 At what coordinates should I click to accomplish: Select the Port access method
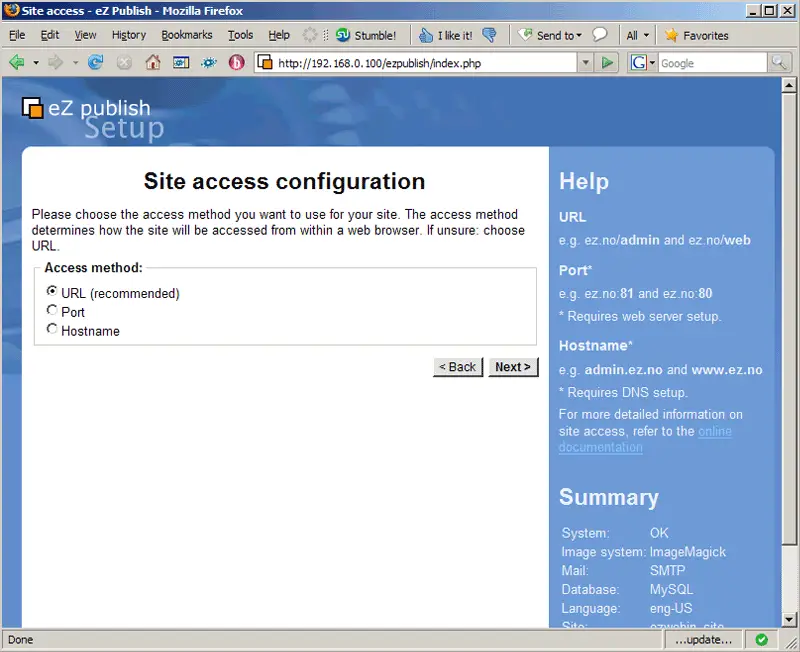click(52, 310)
